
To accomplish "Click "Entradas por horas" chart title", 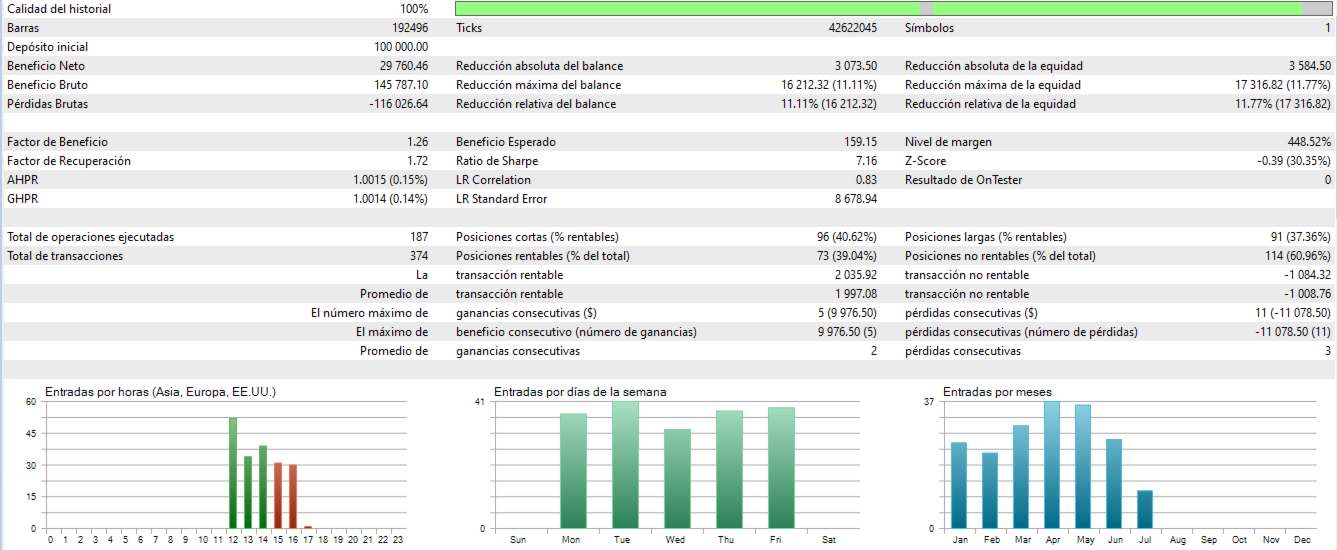I will point(160,392).
